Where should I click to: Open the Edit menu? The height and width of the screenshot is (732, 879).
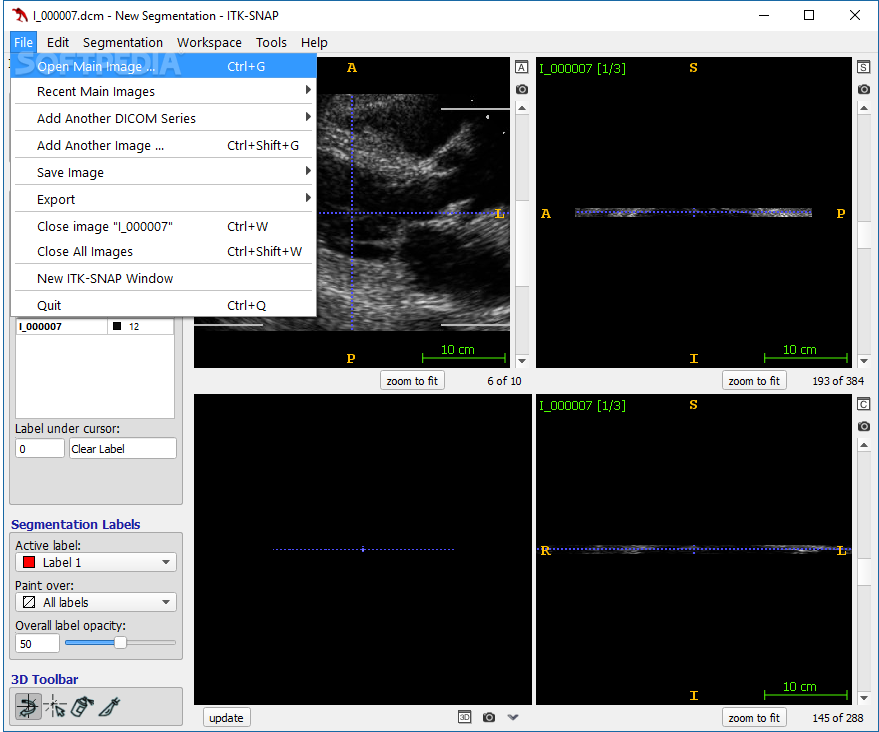pyautogui.click(x=58, y=43)
